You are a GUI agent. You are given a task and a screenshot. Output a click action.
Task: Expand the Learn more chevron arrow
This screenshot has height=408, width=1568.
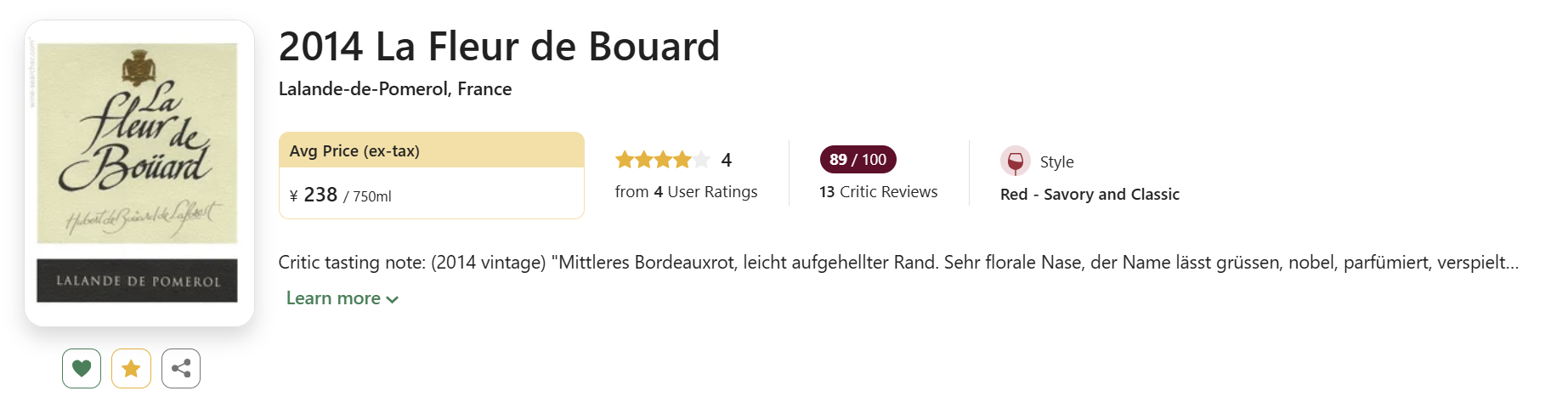(392, 299)
